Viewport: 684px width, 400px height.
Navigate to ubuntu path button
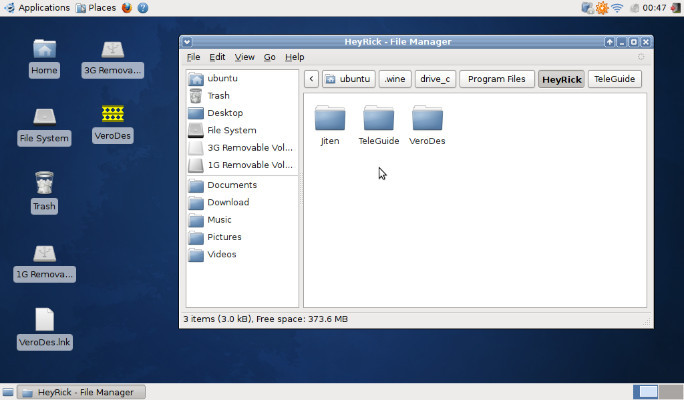(x=349, y=79)
